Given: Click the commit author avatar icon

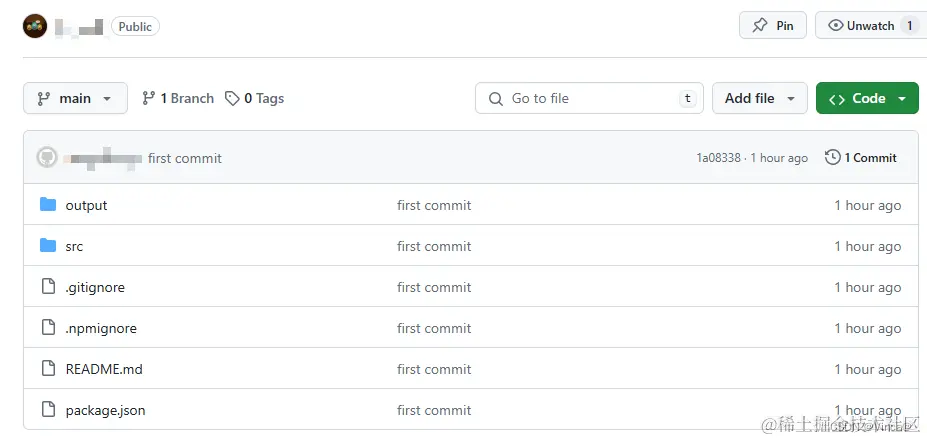Looking at the screenshot, I should coord(47,158).
